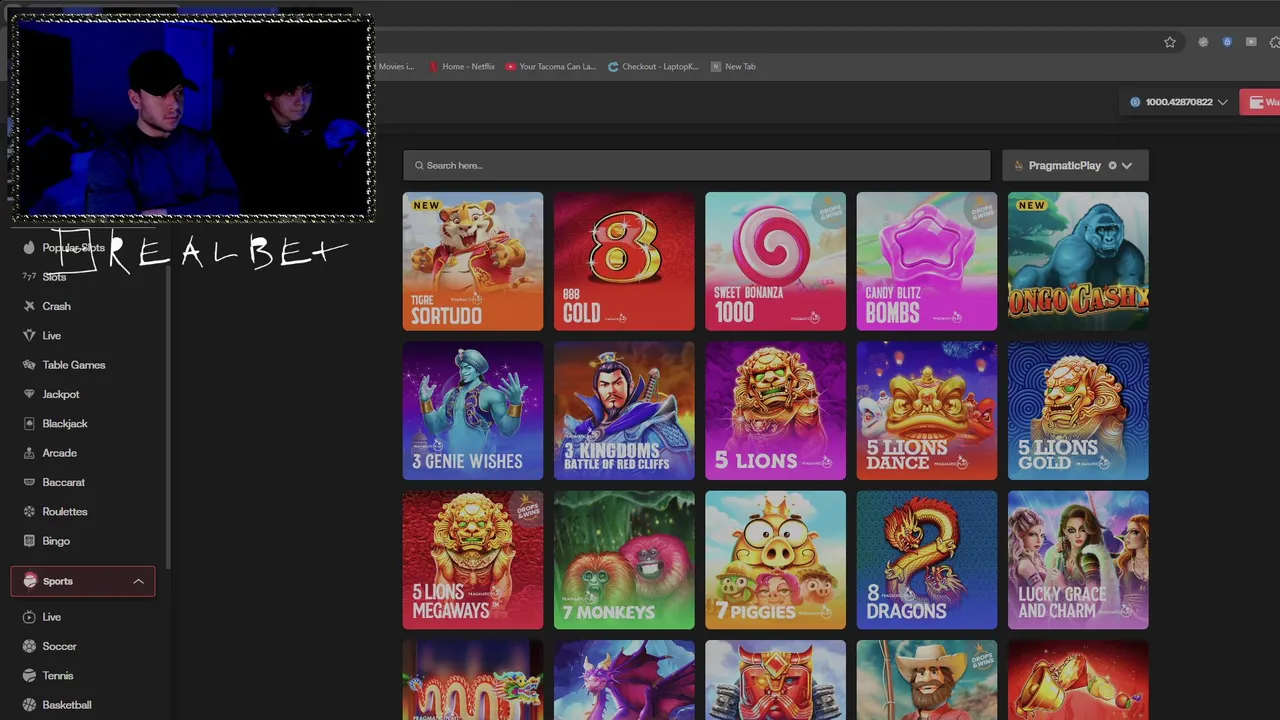This screenshot has height=720, width=1280.
Task: Open Lucky Grace and Charm
Action: [1078, 560]
